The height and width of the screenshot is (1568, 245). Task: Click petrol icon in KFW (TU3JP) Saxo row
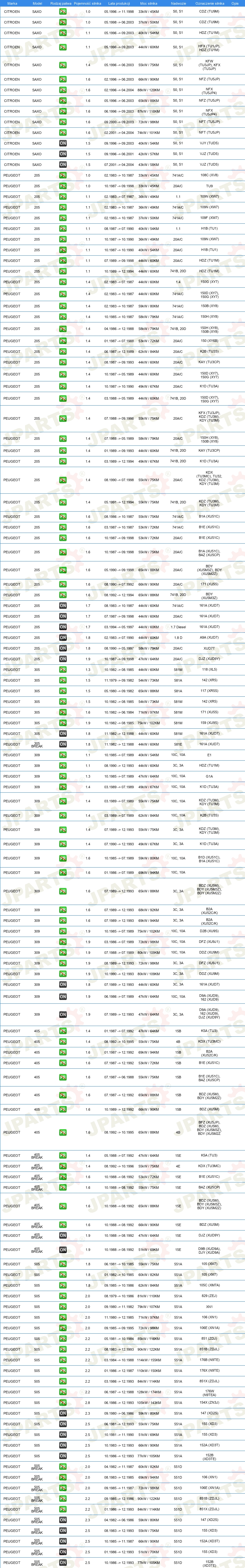pyautogui.click(x=63, y=65)
